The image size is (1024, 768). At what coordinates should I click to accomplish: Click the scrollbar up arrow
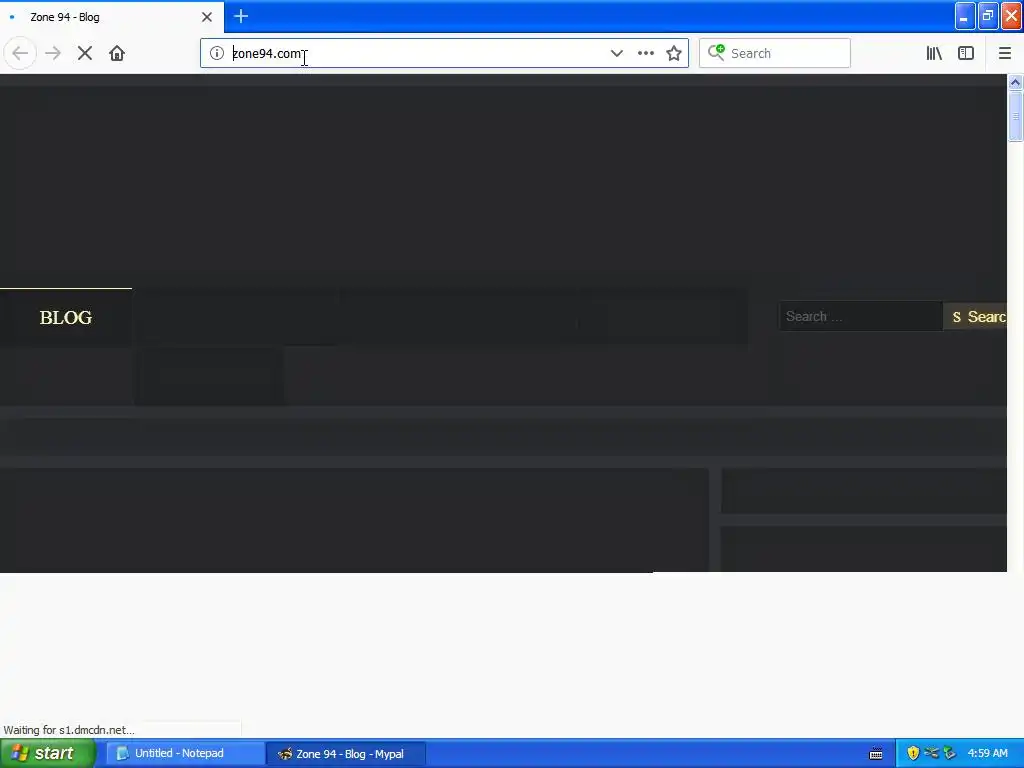click(1015, 82)
